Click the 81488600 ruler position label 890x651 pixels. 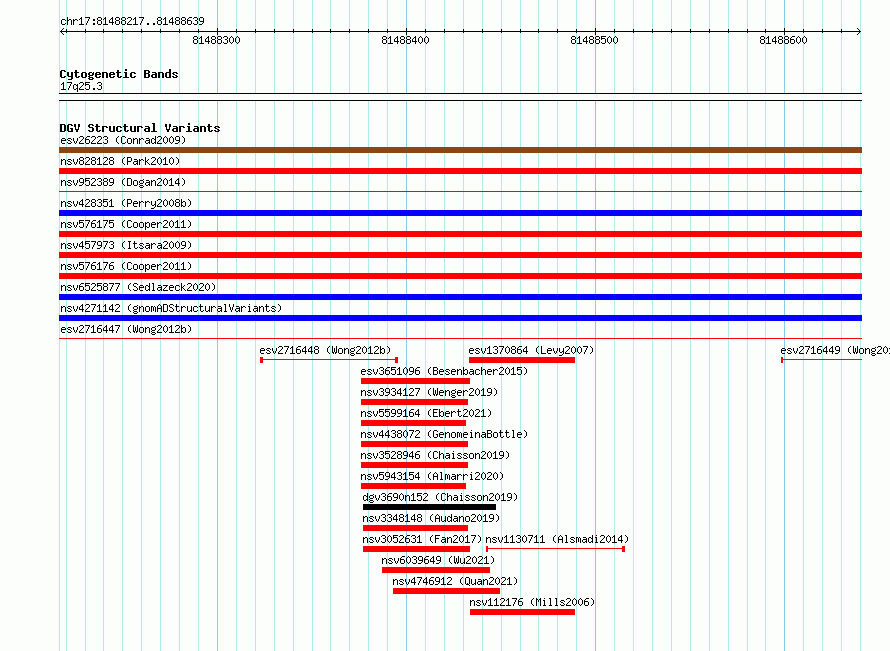pos(783,40)
